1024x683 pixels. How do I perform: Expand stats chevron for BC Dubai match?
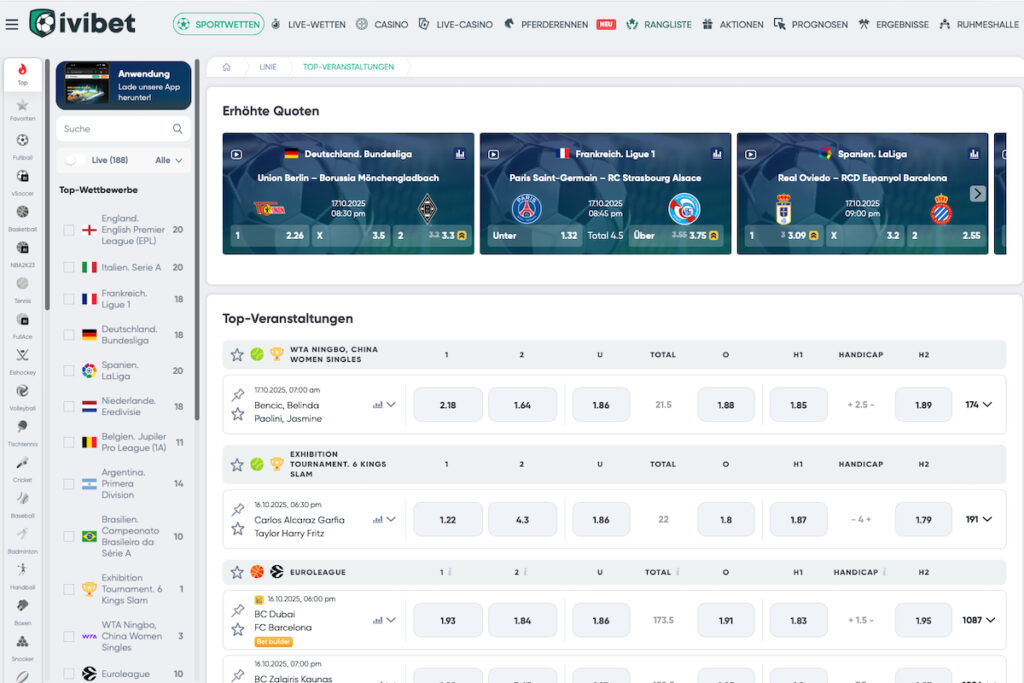391,620
